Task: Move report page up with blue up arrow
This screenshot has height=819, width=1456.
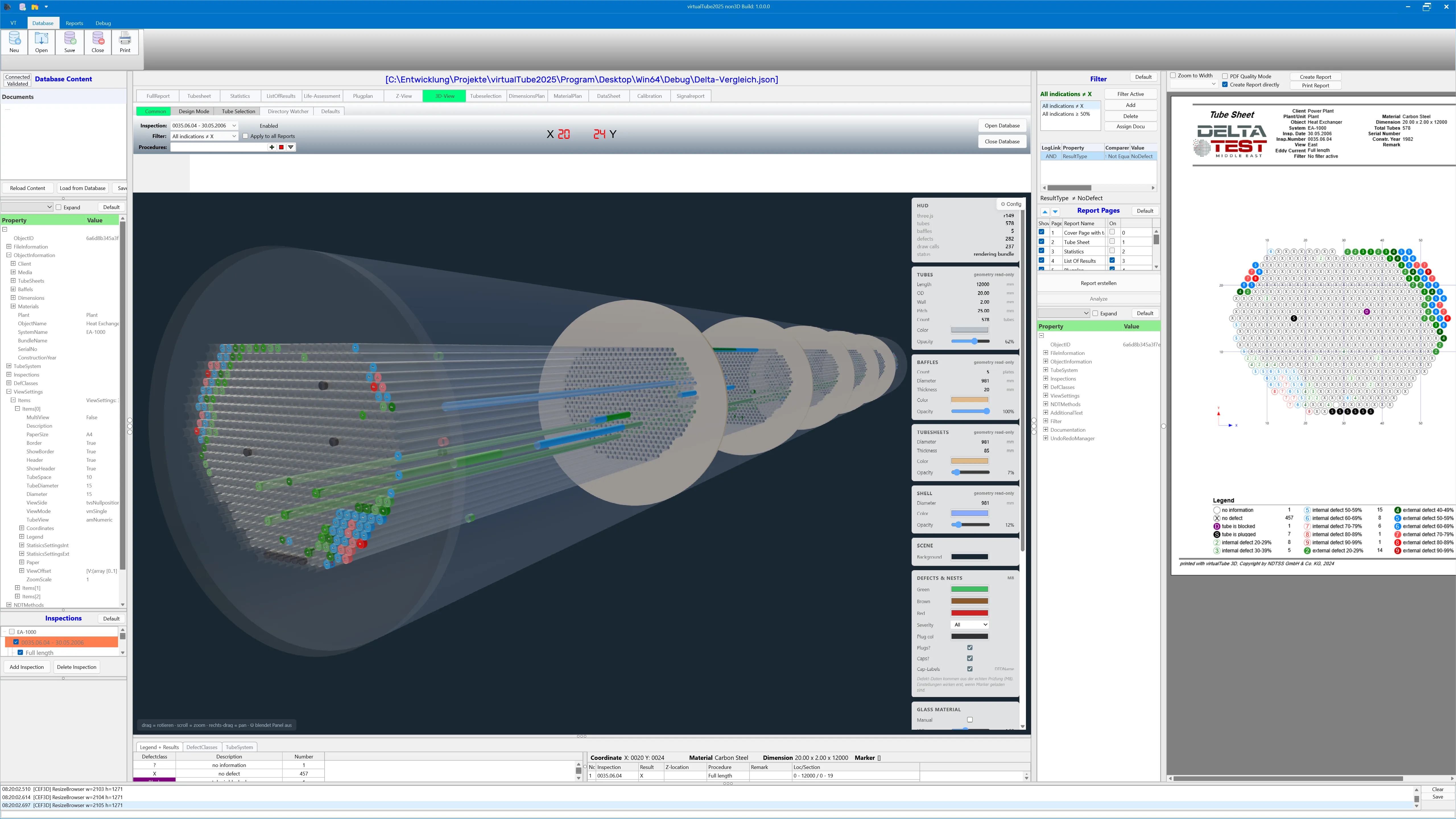Action: point(1044,211)
